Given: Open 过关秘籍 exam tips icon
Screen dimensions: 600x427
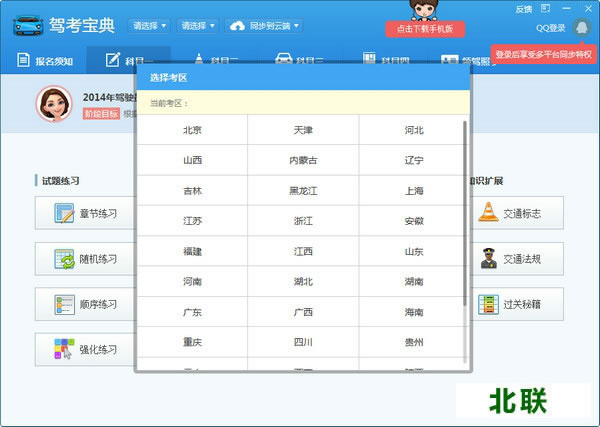Looking at the screenshot, I should (x=489, y=304).
